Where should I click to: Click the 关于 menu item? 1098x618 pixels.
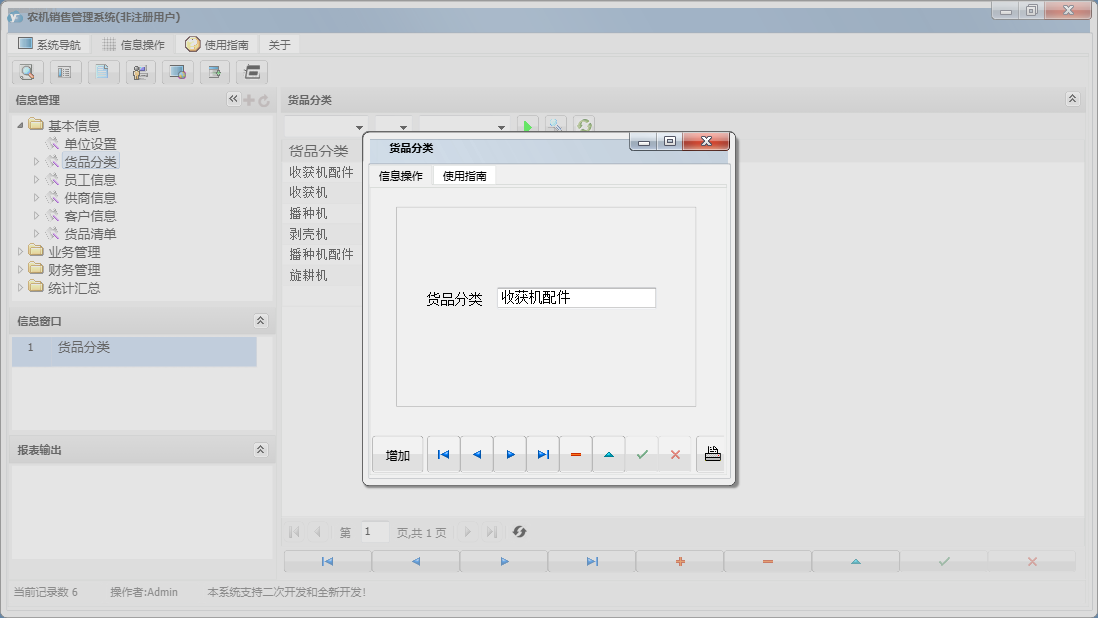(x=278, y=44)
